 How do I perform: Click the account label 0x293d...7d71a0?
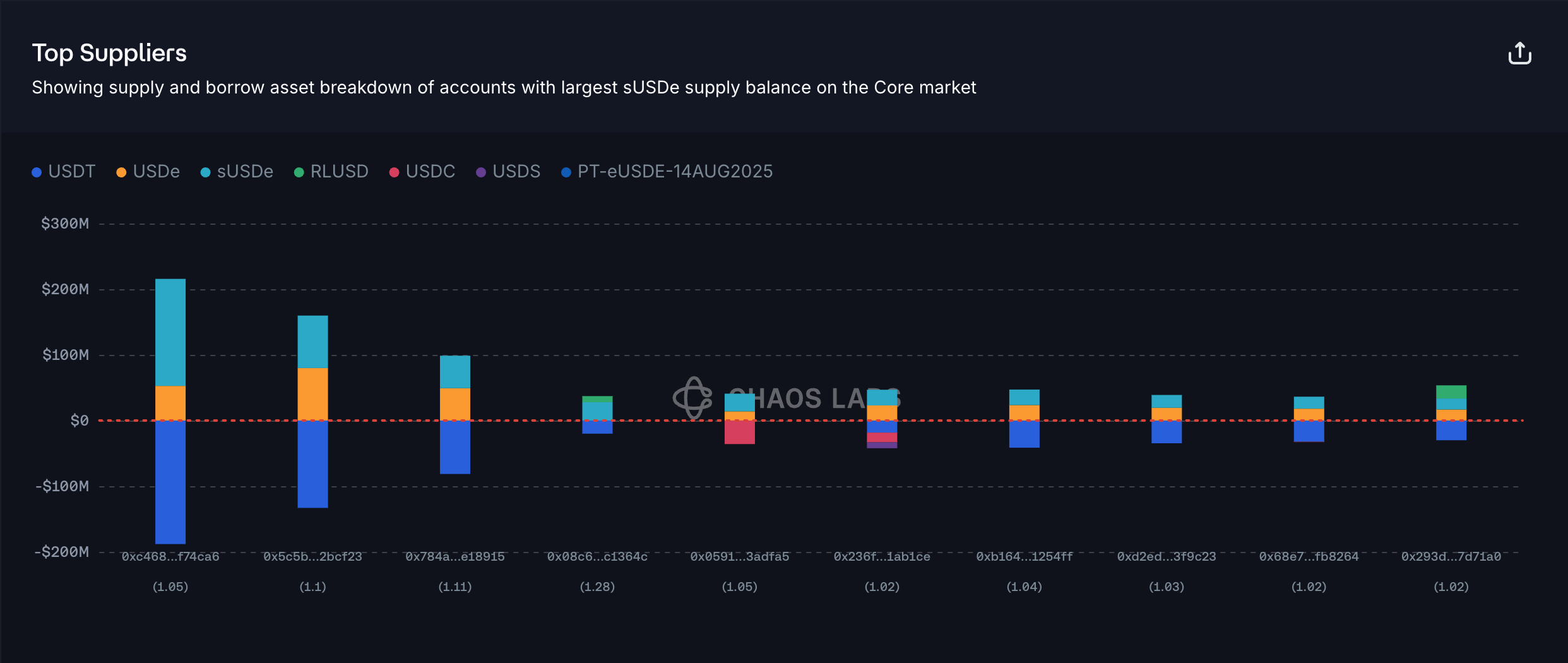(1451, 557)
